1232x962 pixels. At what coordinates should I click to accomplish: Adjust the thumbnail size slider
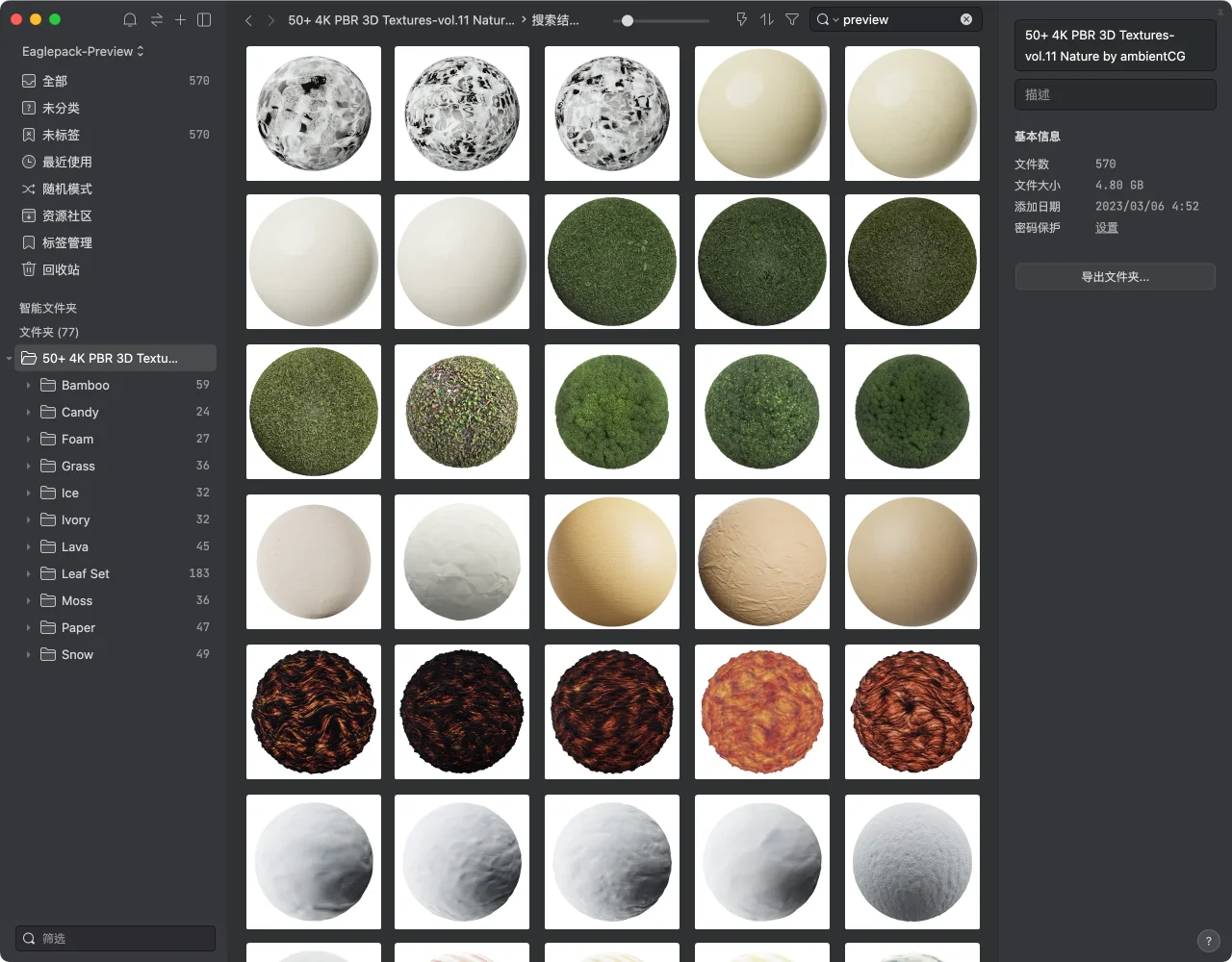(x=628, y=20)
